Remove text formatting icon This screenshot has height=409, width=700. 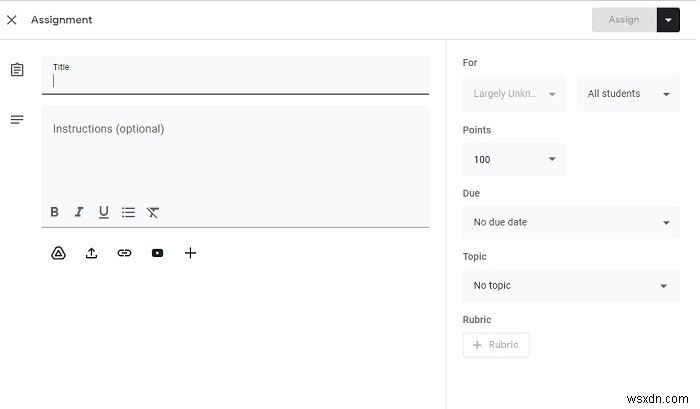coord(153,213)
